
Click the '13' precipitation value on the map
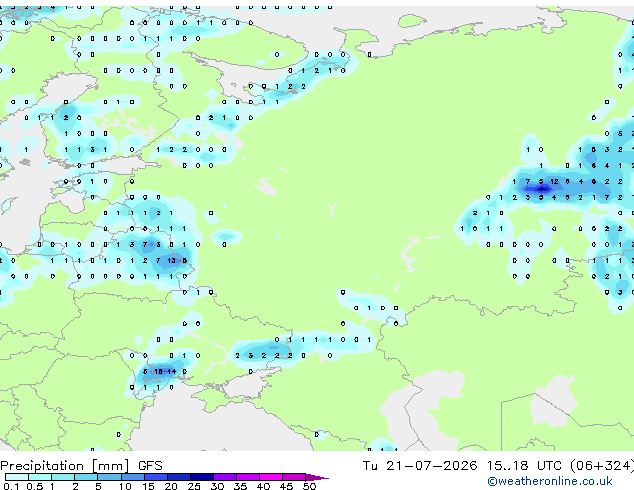click(171, 260)
